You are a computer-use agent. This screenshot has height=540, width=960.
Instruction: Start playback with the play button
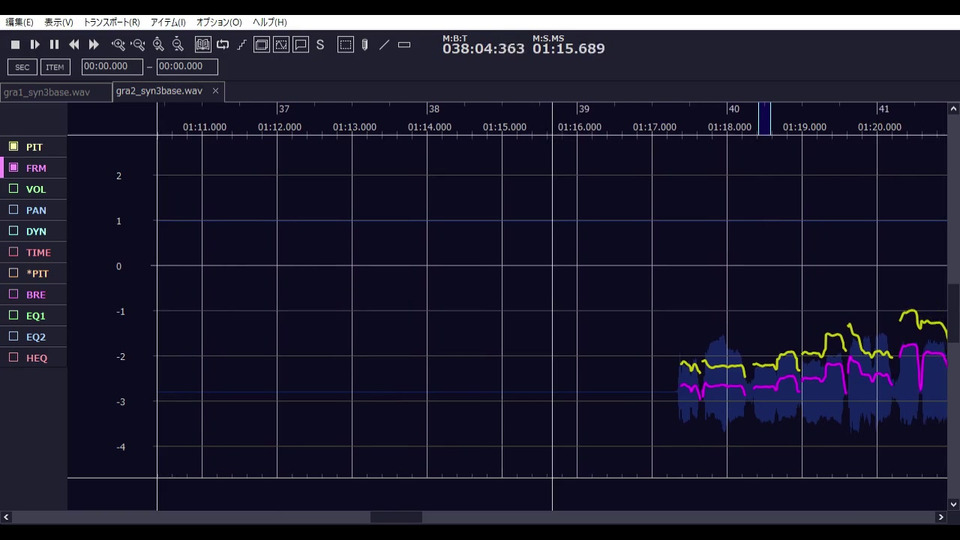[x=35, y=45]
